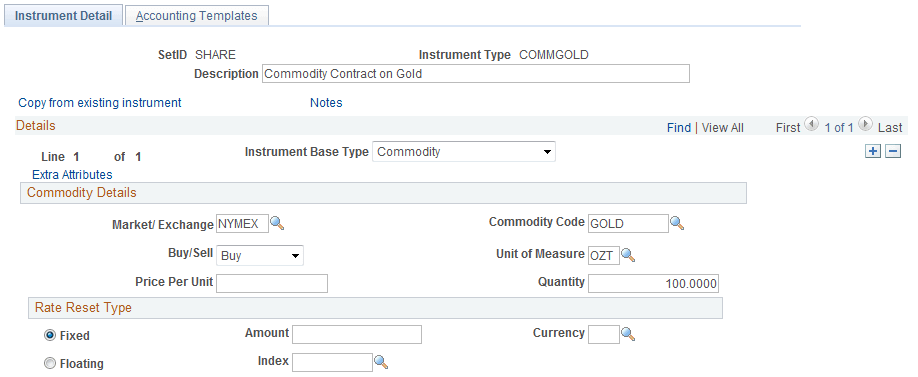Click the Quantity field 100.0000
Image resolution: width=918 pixels, height=377 pixels.
pos(653,283)
